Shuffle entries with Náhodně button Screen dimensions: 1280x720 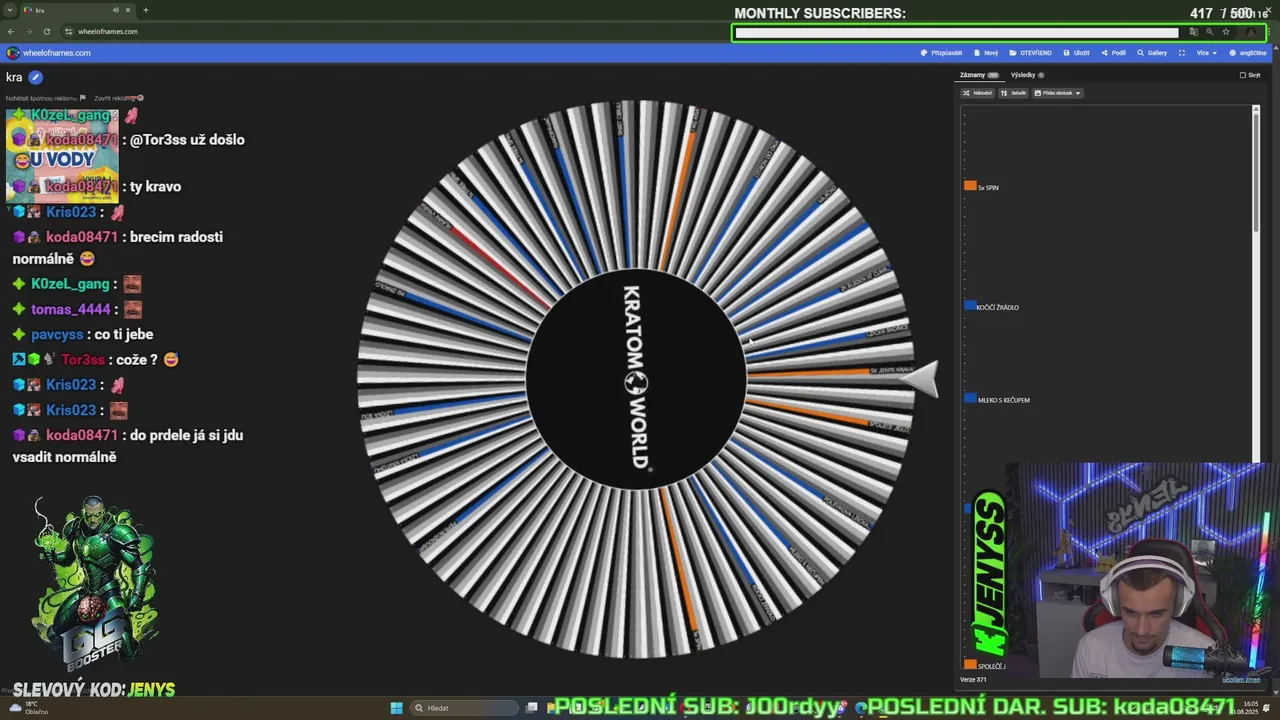978,93
